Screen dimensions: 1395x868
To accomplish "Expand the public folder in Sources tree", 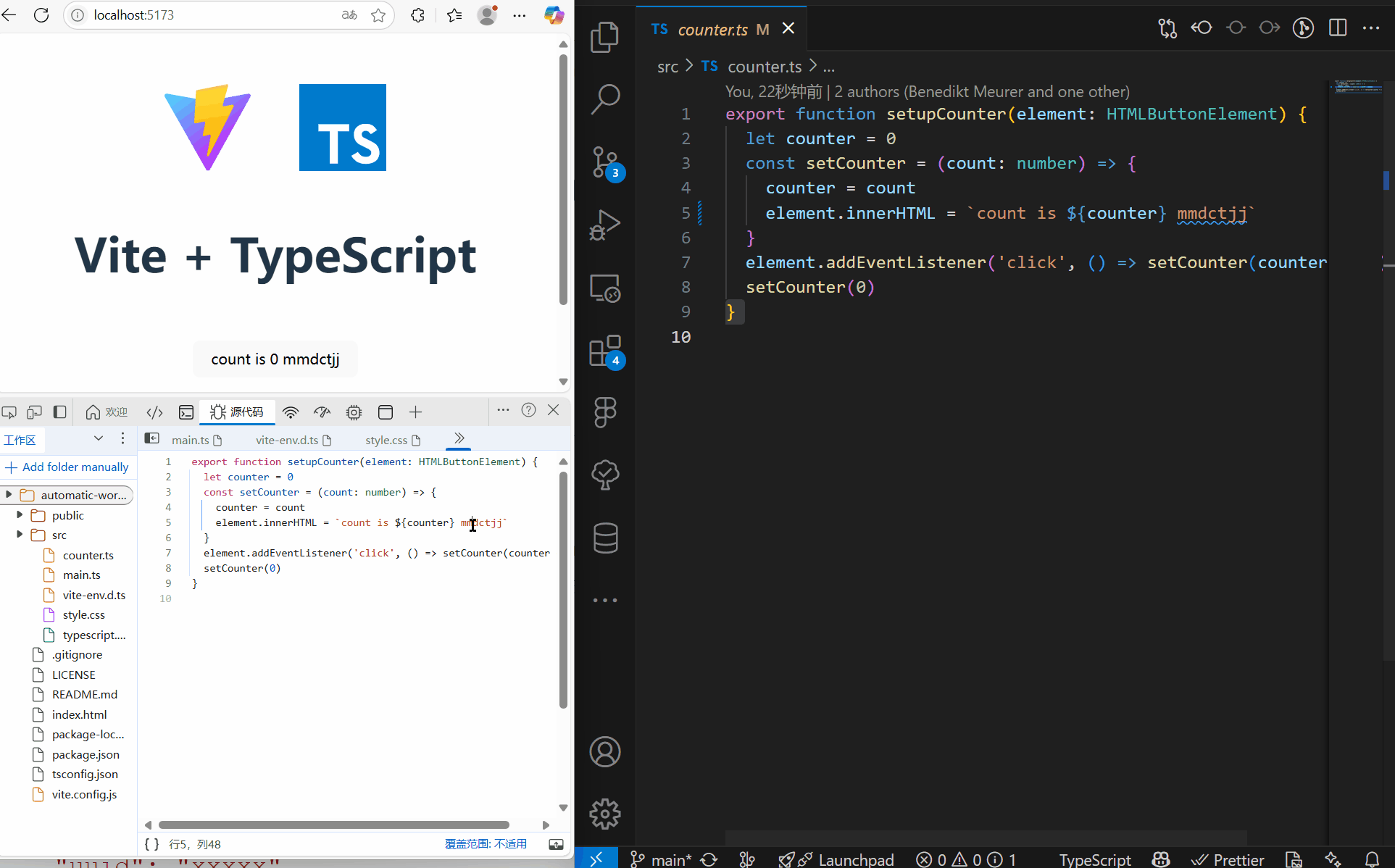I will point(20,515).
